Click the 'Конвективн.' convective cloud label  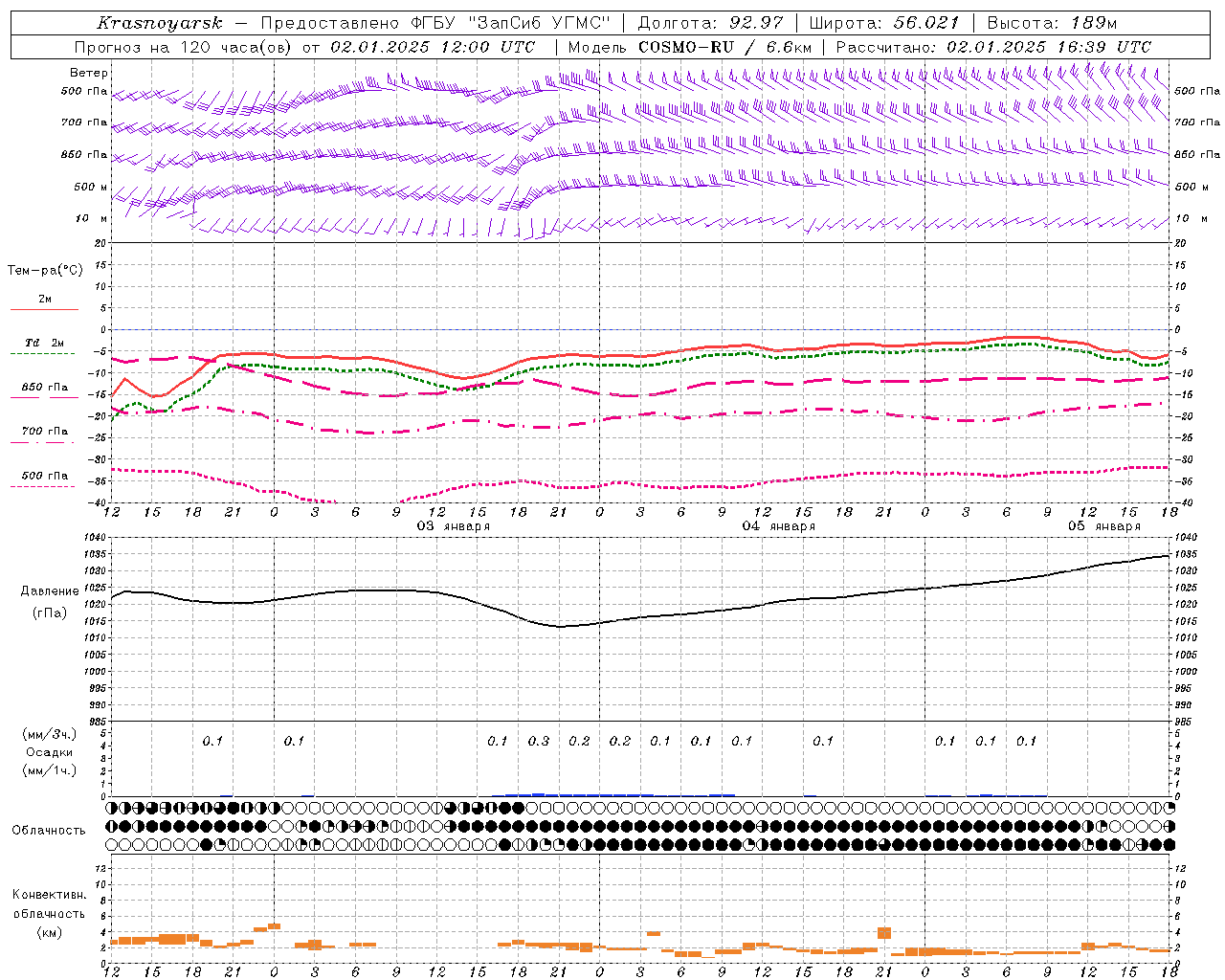pos(50,895)
